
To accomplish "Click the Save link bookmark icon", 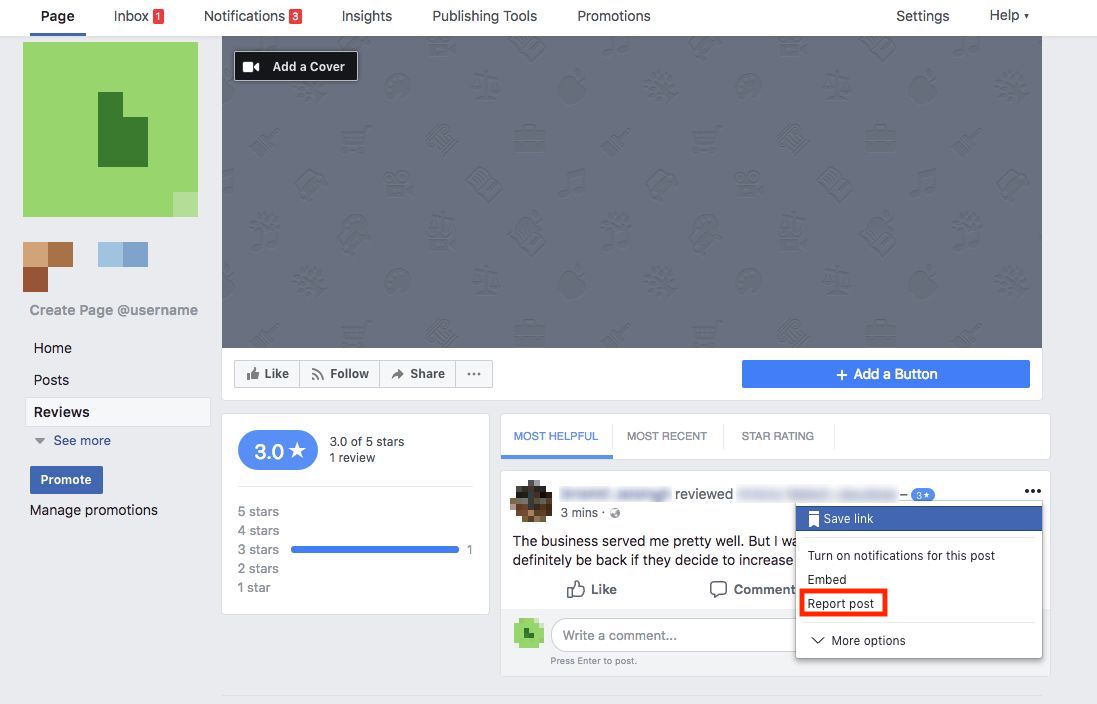I will pyautogui.click(x=814, y=519).
